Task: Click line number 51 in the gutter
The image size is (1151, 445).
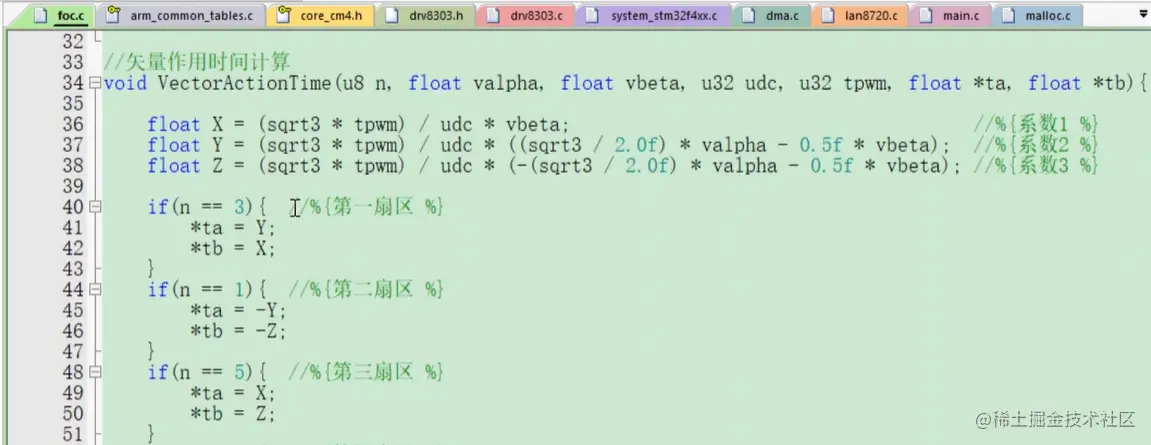Action: (73, 433)
